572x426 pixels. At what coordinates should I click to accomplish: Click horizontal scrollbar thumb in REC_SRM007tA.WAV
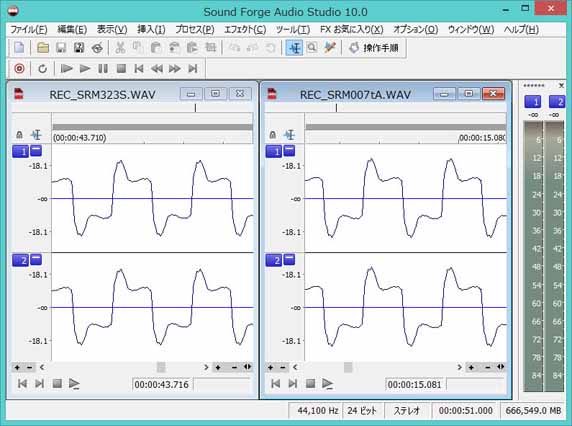(348, 367)
